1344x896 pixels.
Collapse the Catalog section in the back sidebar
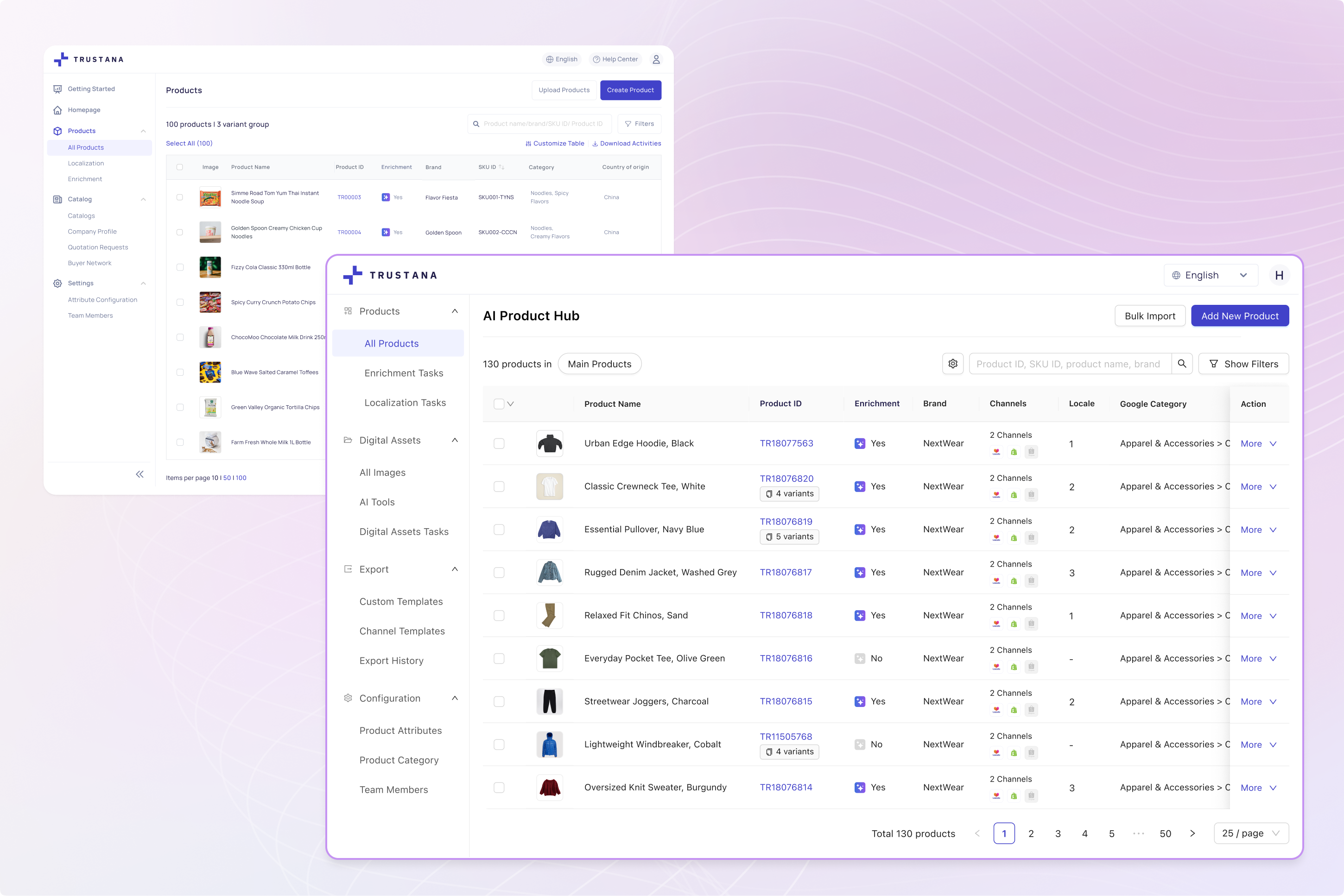click(x=143, y=199)
